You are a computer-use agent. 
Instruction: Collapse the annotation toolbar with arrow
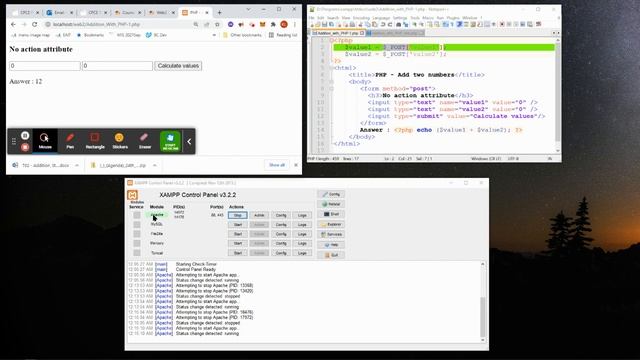(x=189, y=142)
